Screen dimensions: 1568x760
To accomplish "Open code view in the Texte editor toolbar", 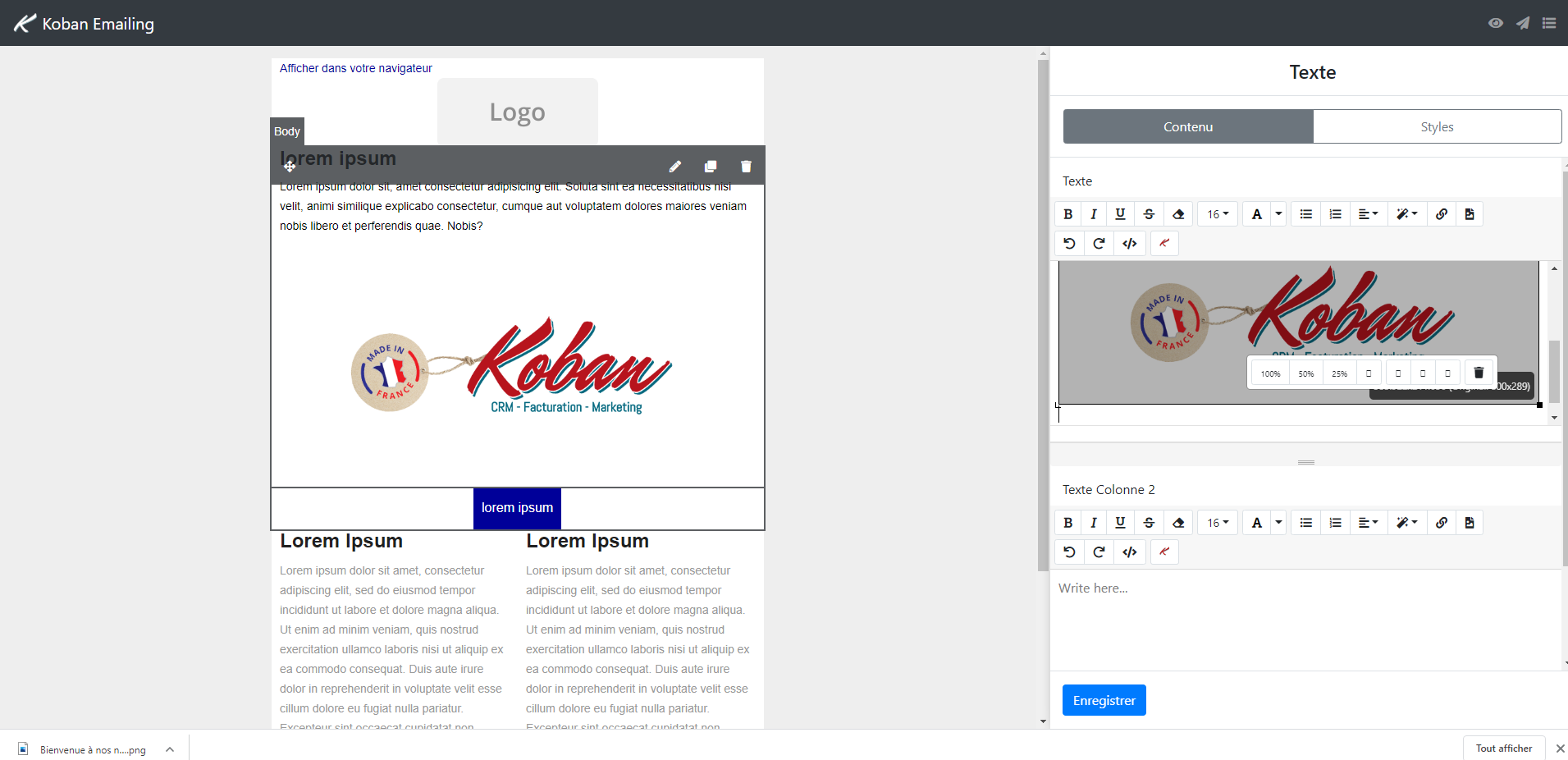I will [1130, 244].
